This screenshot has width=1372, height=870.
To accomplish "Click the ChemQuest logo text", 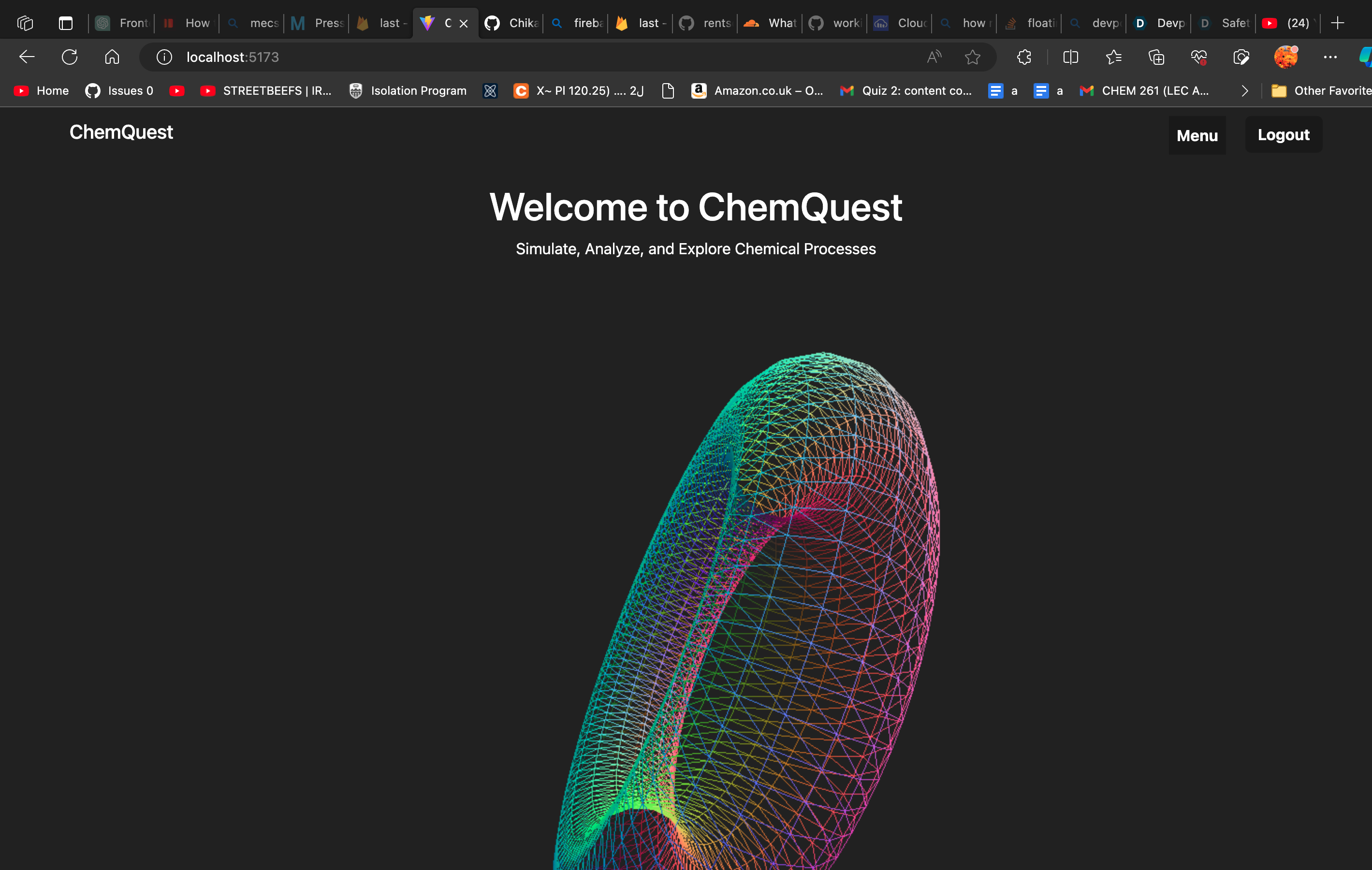I will (x=121, y=132).
